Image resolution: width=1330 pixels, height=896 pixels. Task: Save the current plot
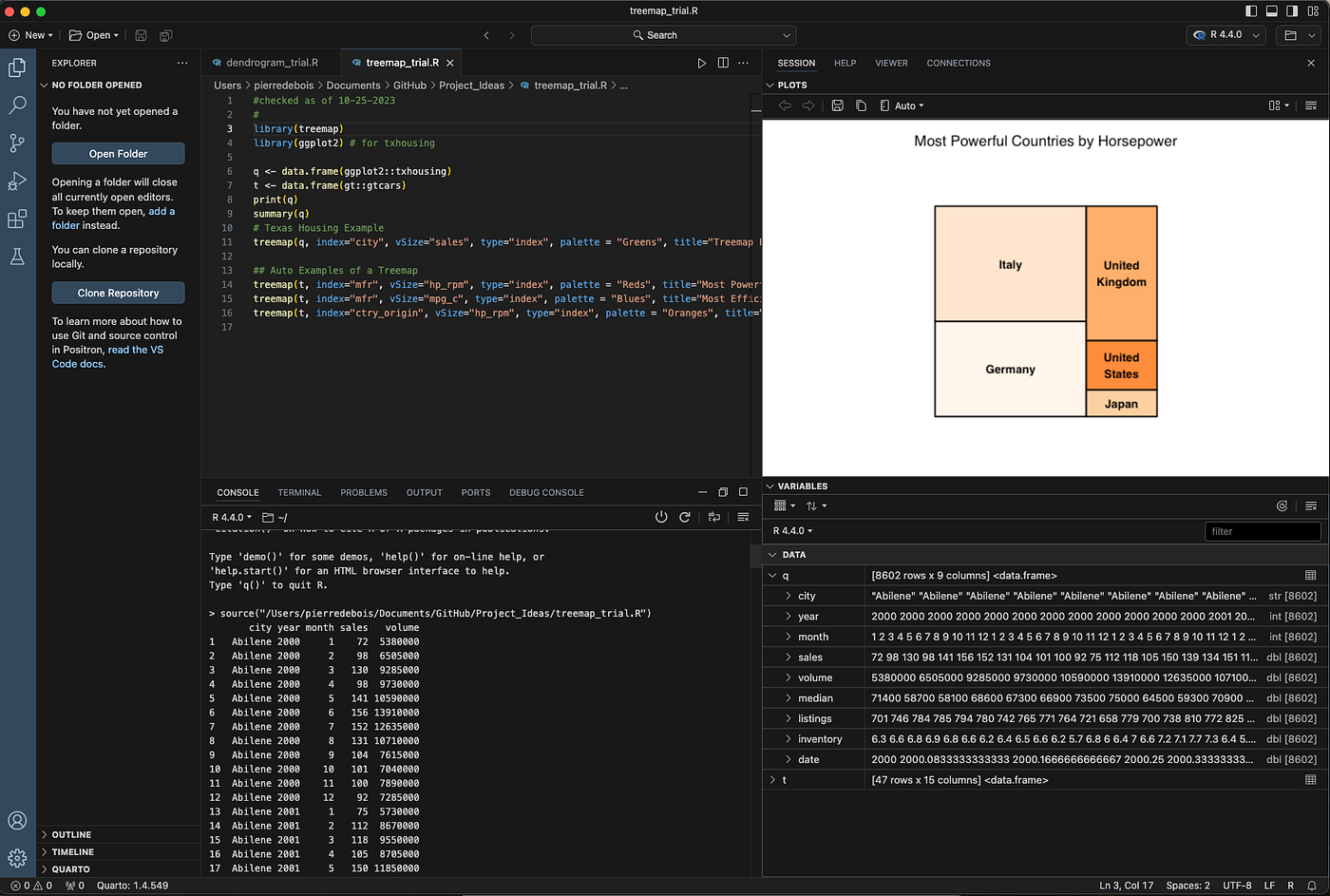click(837, 105)
